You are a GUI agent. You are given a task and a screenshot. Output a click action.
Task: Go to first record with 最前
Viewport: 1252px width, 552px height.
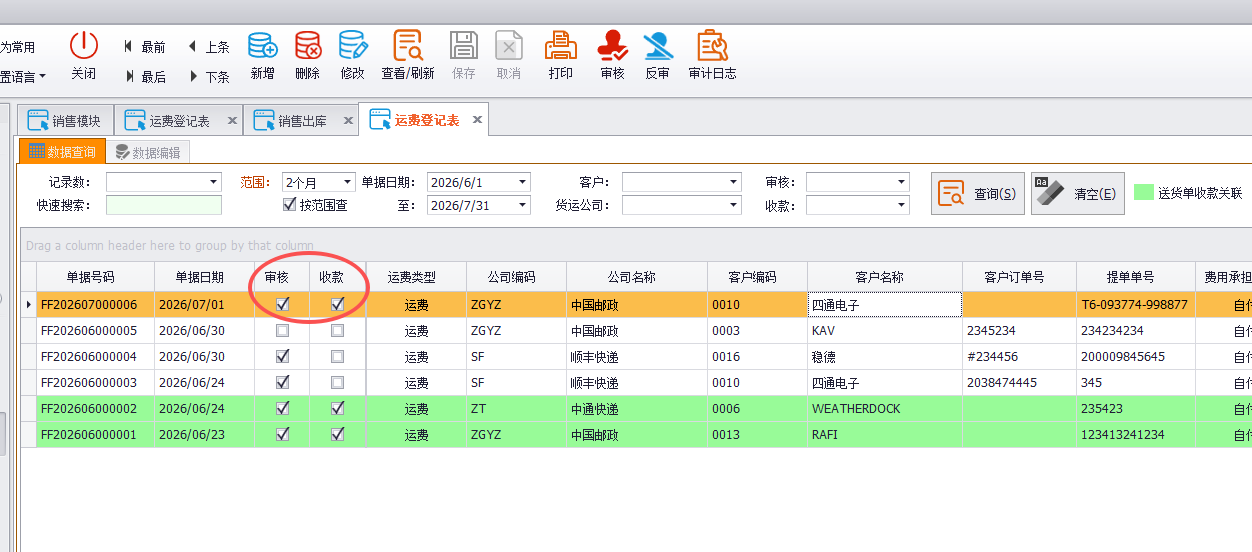(145, 47)
